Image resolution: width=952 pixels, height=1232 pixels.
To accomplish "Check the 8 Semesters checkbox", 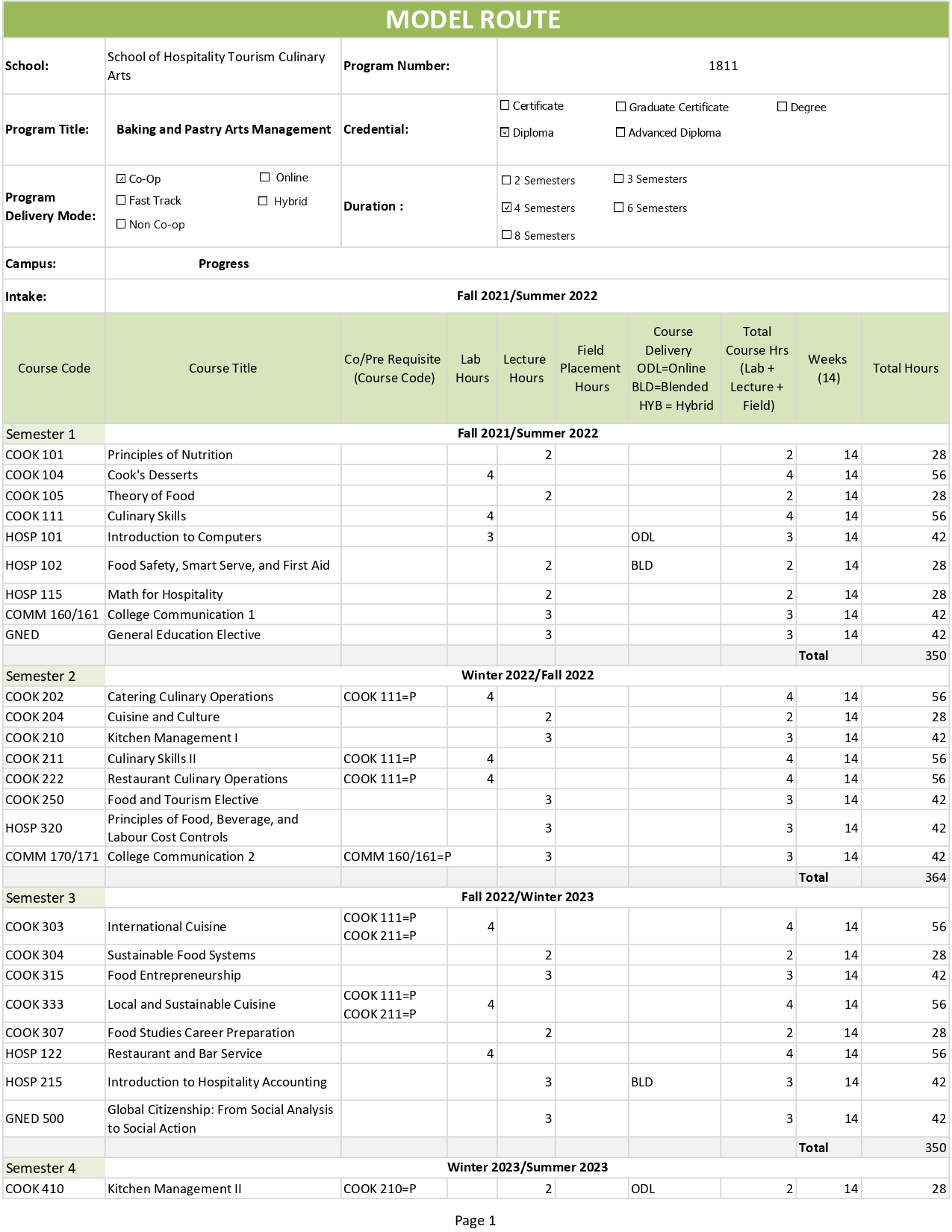I will [506, 236].
